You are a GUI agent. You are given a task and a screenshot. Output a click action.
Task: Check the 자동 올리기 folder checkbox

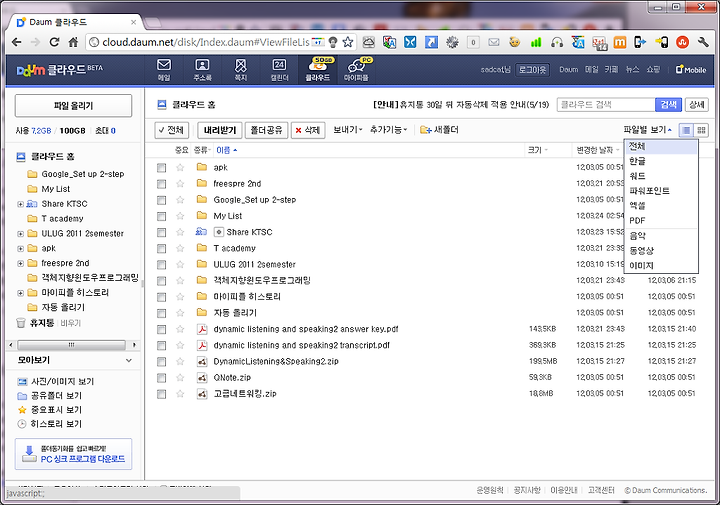161,313
